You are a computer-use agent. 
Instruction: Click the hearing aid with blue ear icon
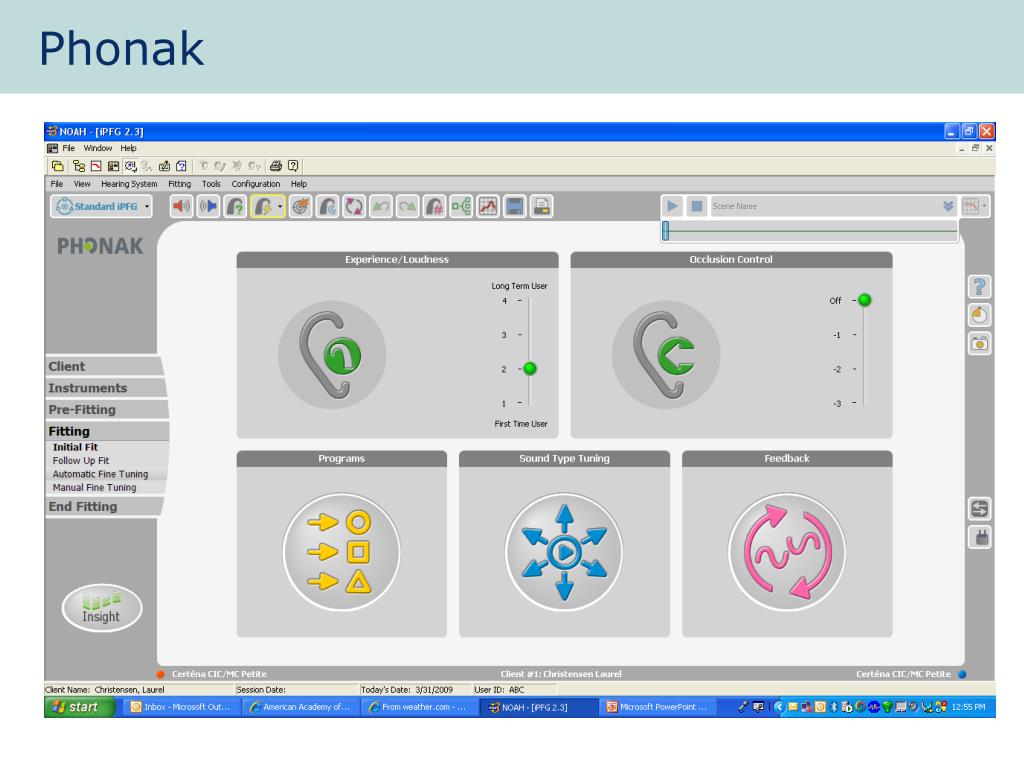pos(327,206)
